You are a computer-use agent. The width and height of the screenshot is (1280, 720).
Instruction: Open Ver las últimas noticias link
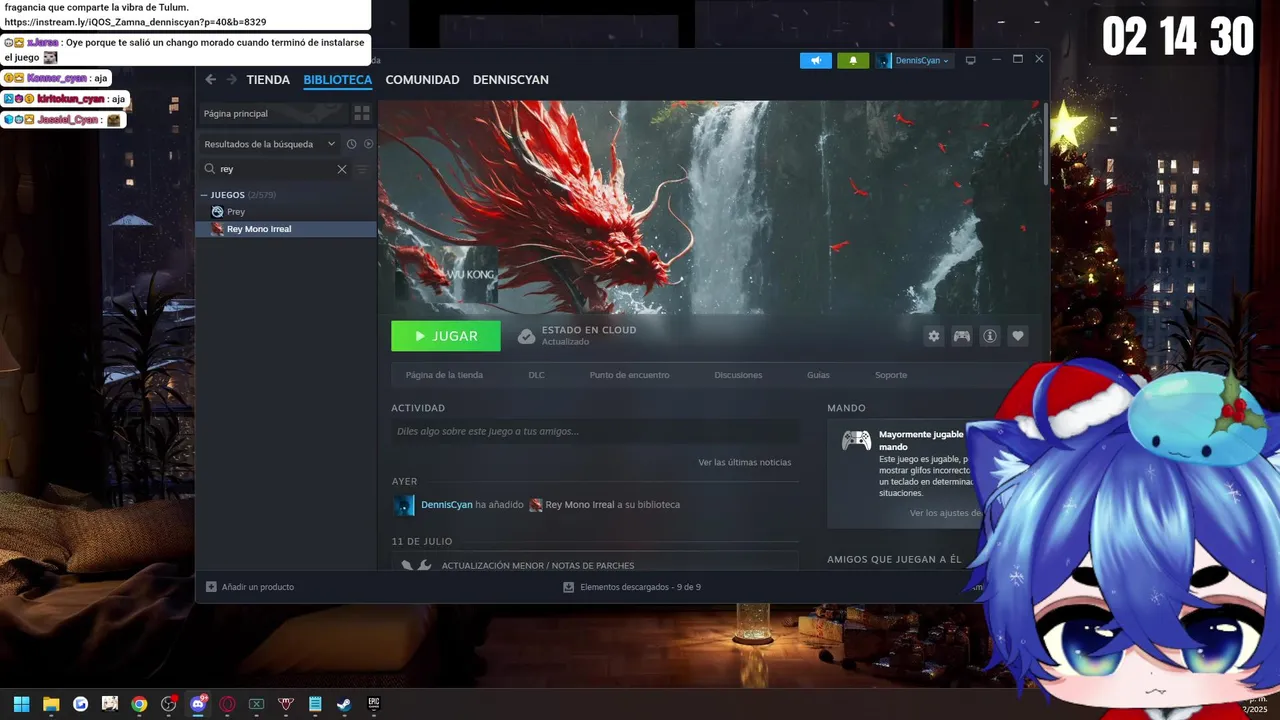click(745, 462)
